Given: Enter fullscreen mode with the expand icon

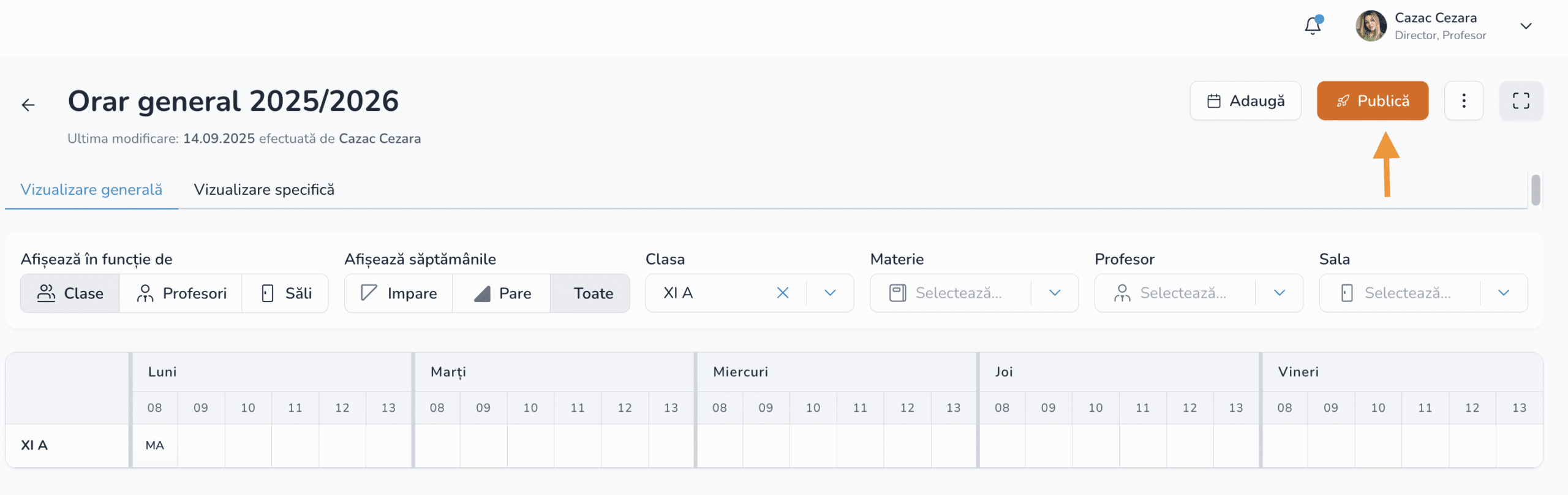Looking at the screenshot, I should pos(1521,100).
